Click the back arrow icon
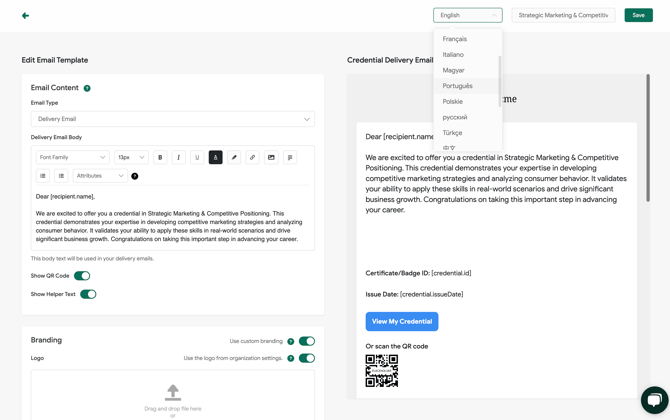Image resolution: width=670 pixels, height=420 pixels. point(25,16)
